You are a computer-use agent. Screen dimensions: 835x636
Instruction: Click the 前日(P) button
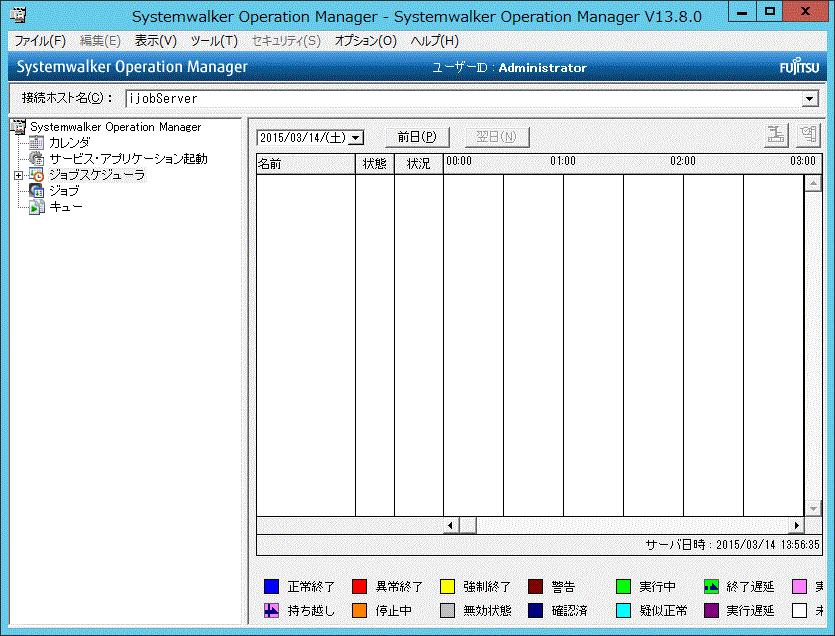coord(417,137)
